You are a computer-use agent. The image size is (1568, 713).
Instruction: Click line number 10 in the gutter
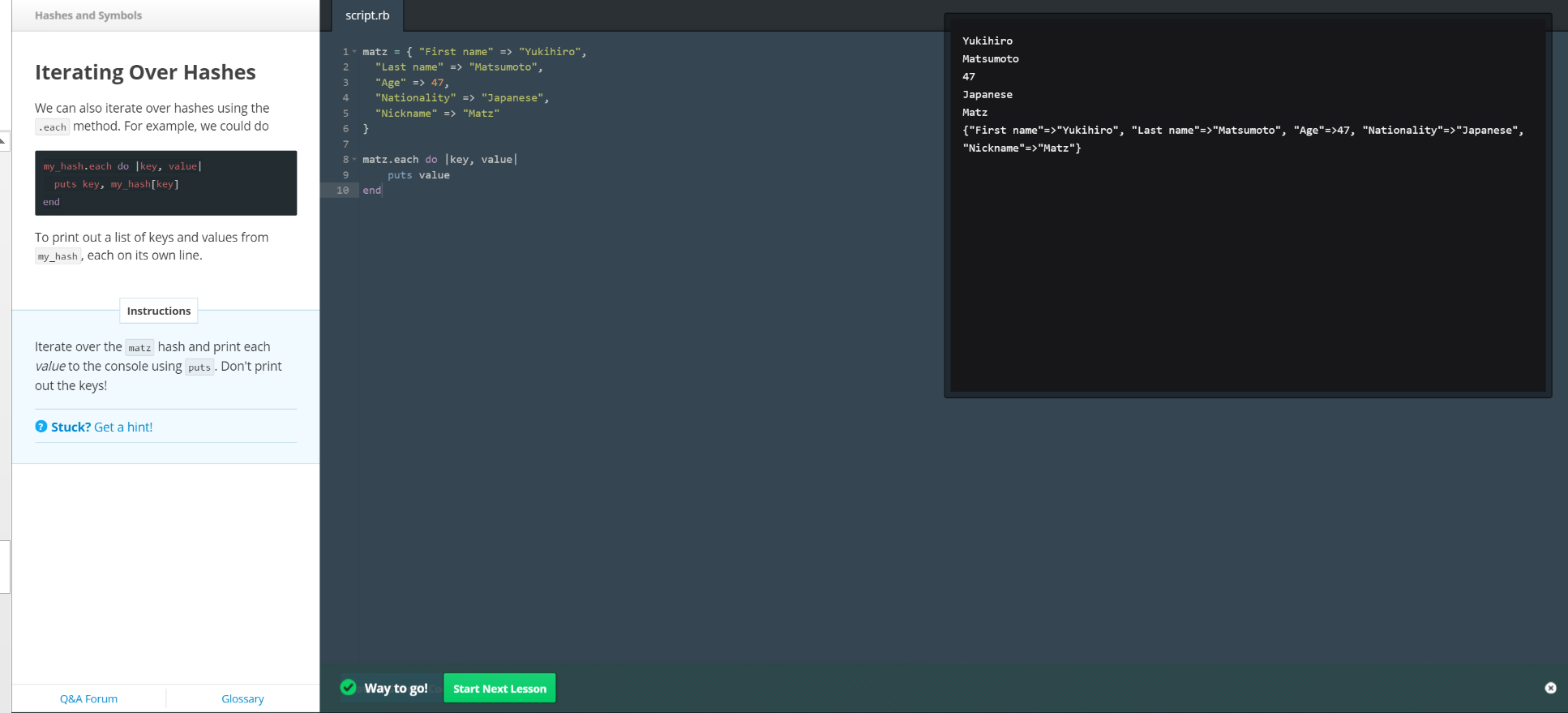click(343, 191)
